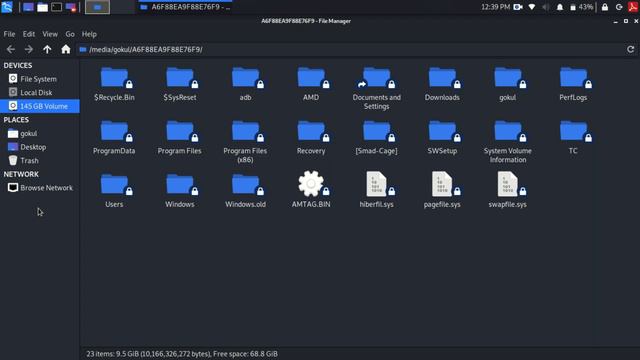
Task: Click the volume muted icon in tray
Action: (x=545, y=7)
